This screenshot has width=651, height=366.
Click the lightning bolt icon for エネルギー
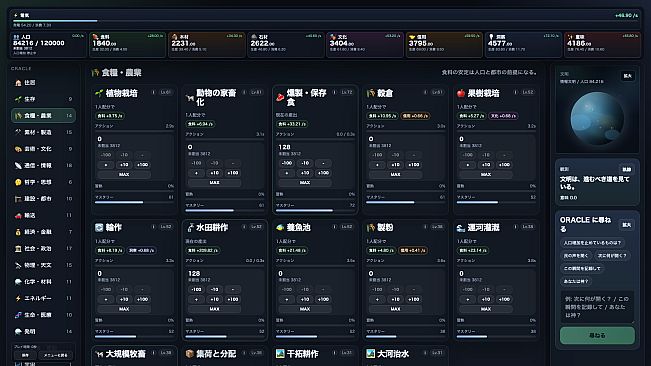pyautogui.click(x=18, y=298)
